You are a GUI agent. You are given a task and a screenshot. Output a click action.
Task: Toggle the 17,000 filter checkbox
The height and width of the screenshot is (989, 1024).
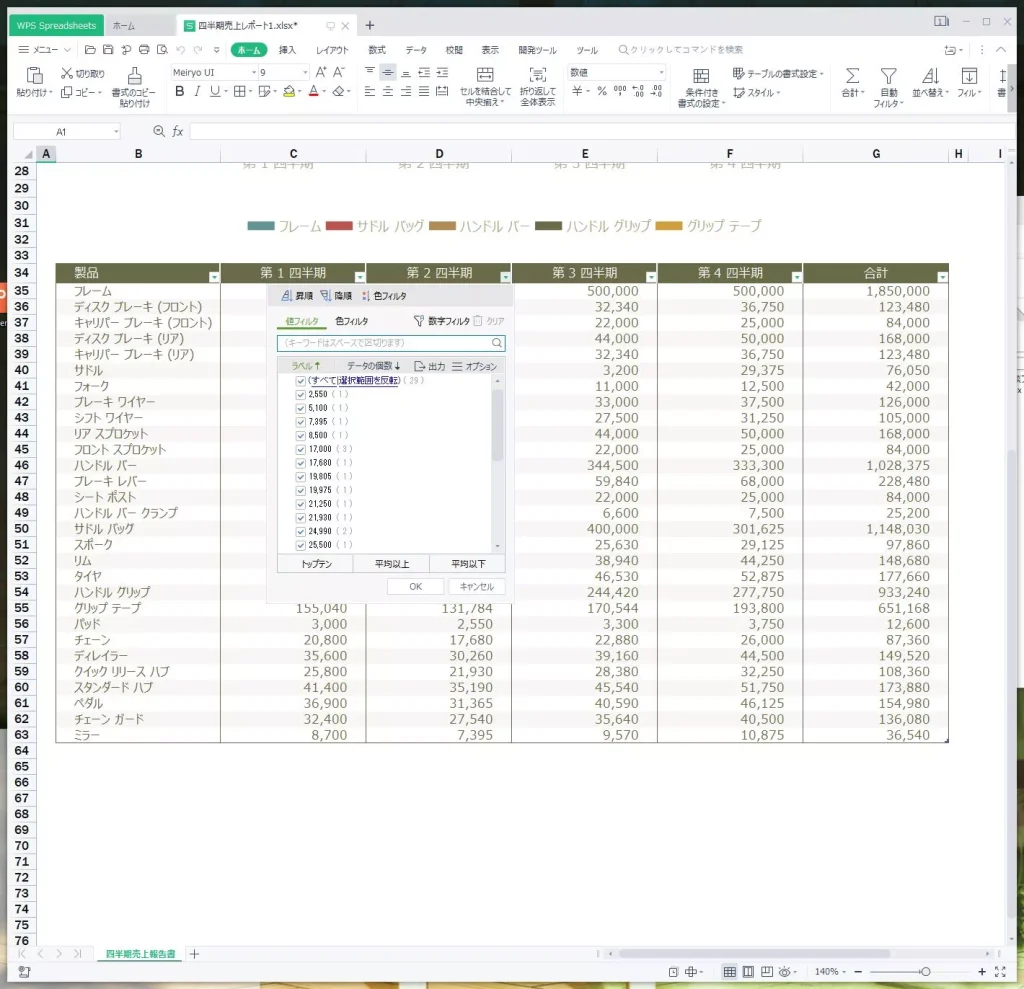[x=301, y=449]
